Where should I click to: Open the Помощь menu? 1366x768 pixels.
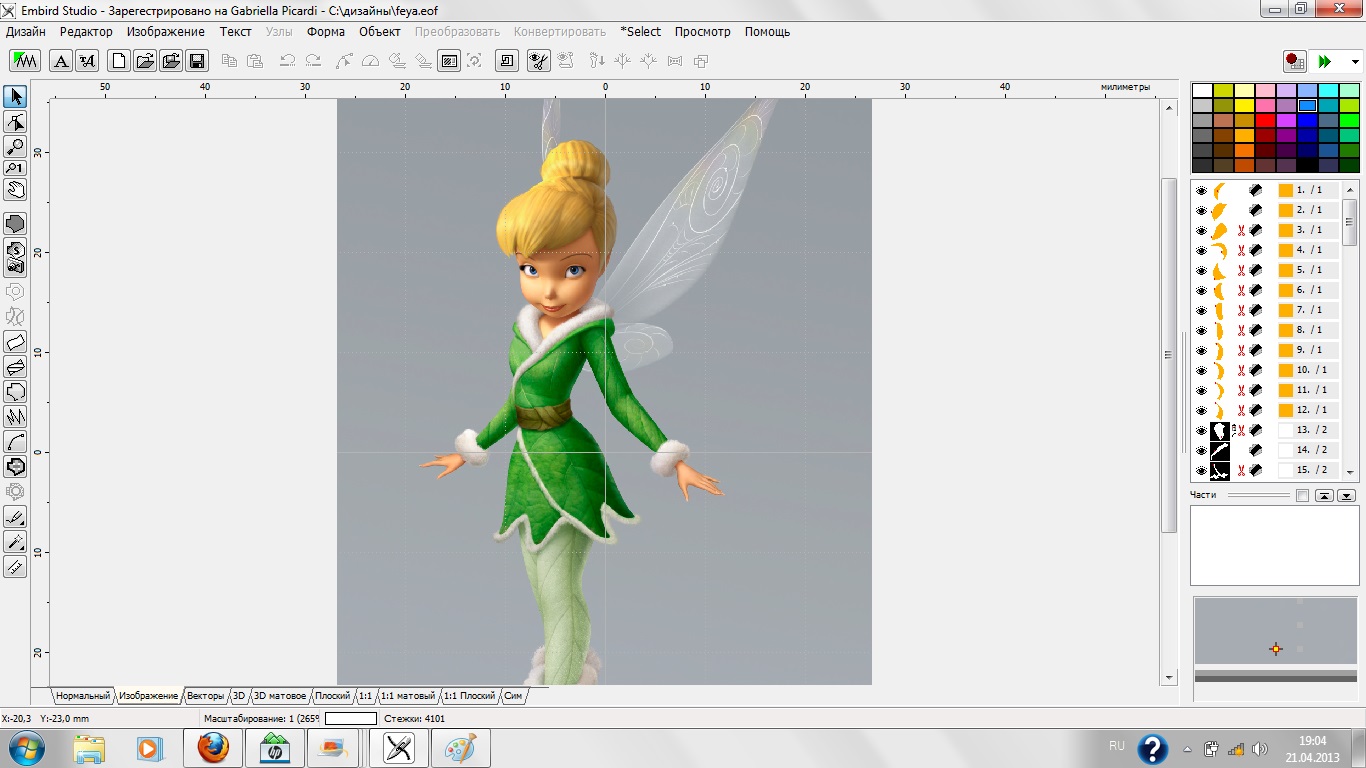tap(767, 32)
